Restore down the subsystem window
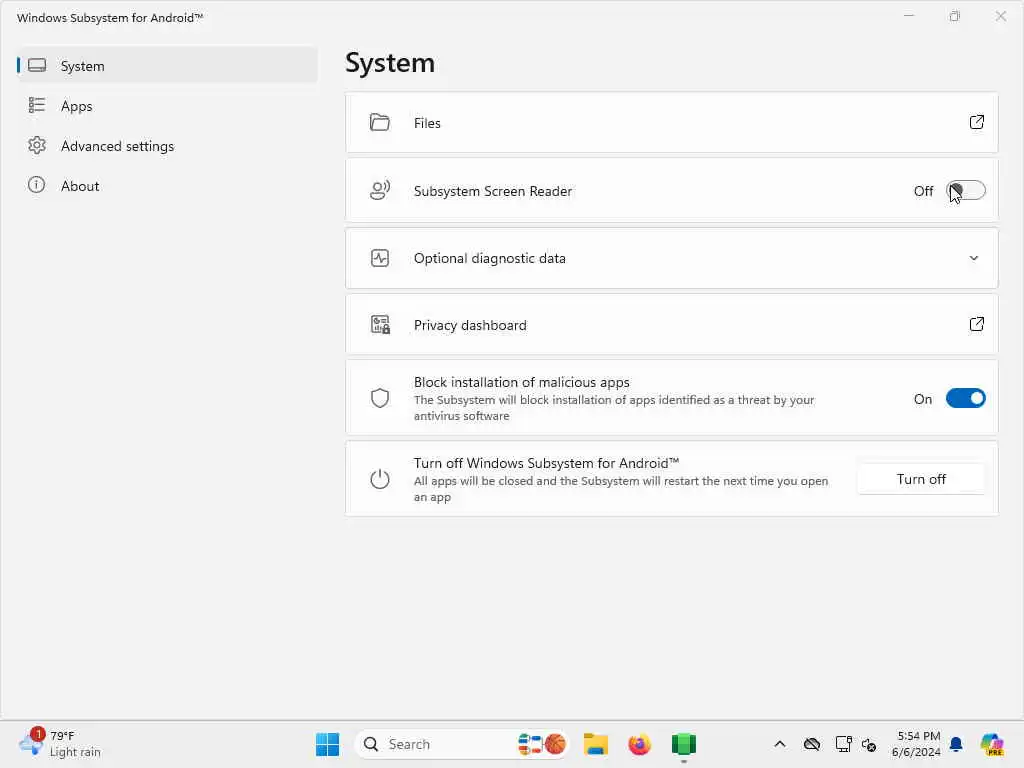The image size is (1024, 768). coord(955,16)
